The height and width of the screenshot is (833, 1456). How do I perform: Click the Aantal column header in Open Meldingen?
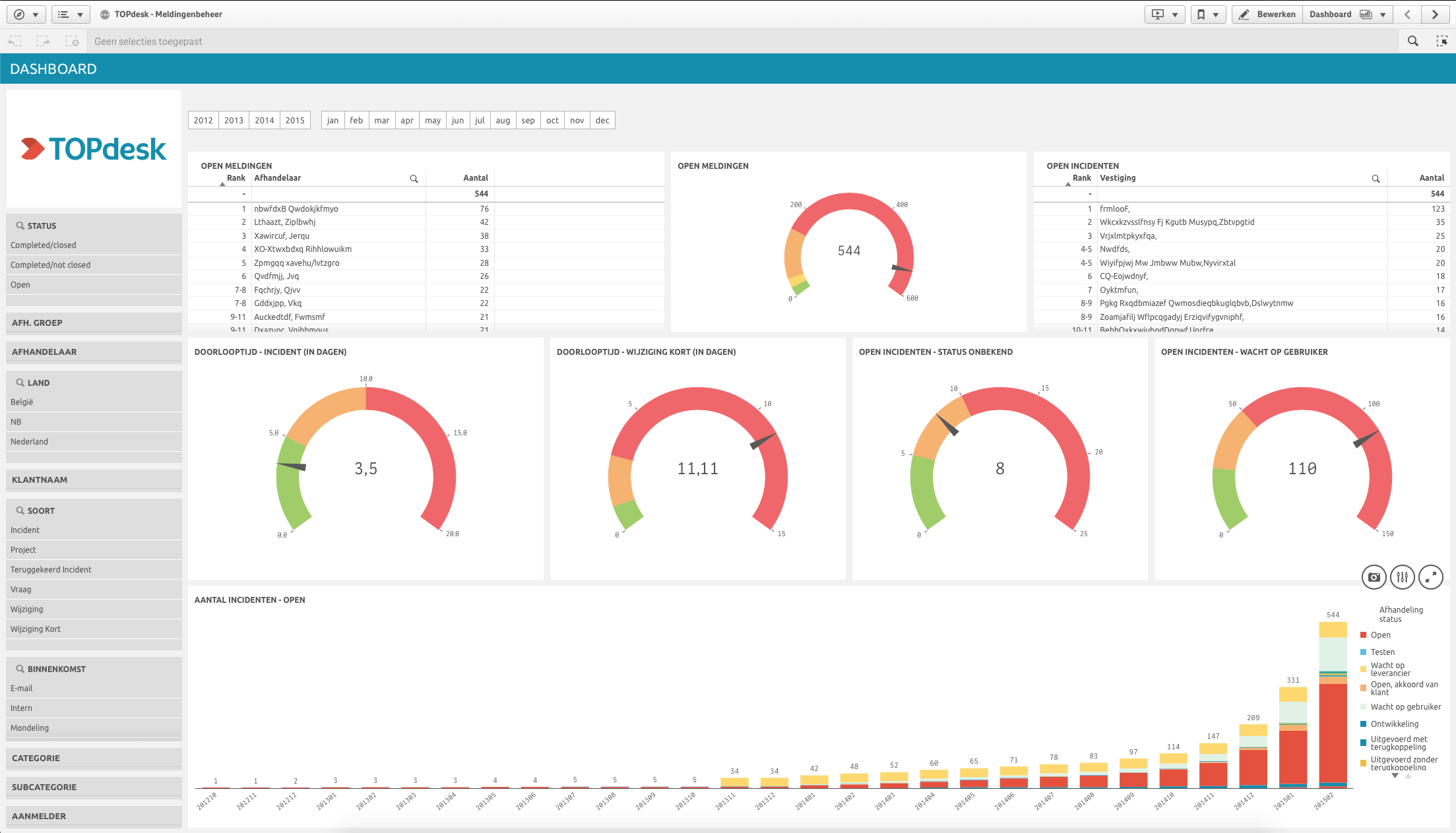(x=476, y=178)
